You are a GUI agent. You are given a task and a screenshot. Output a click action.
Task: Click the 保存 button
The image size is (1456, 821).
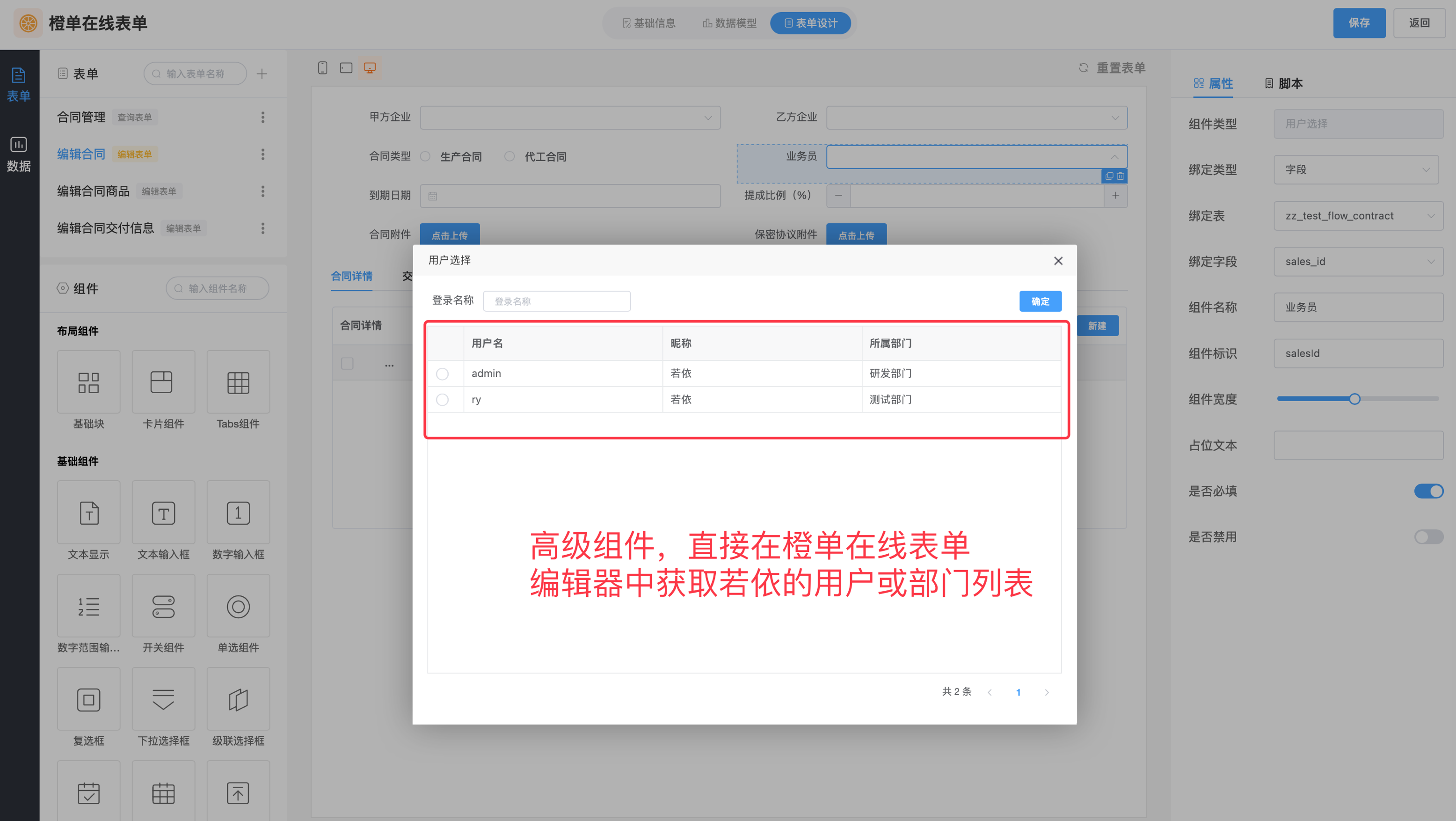coord(1359,23)
